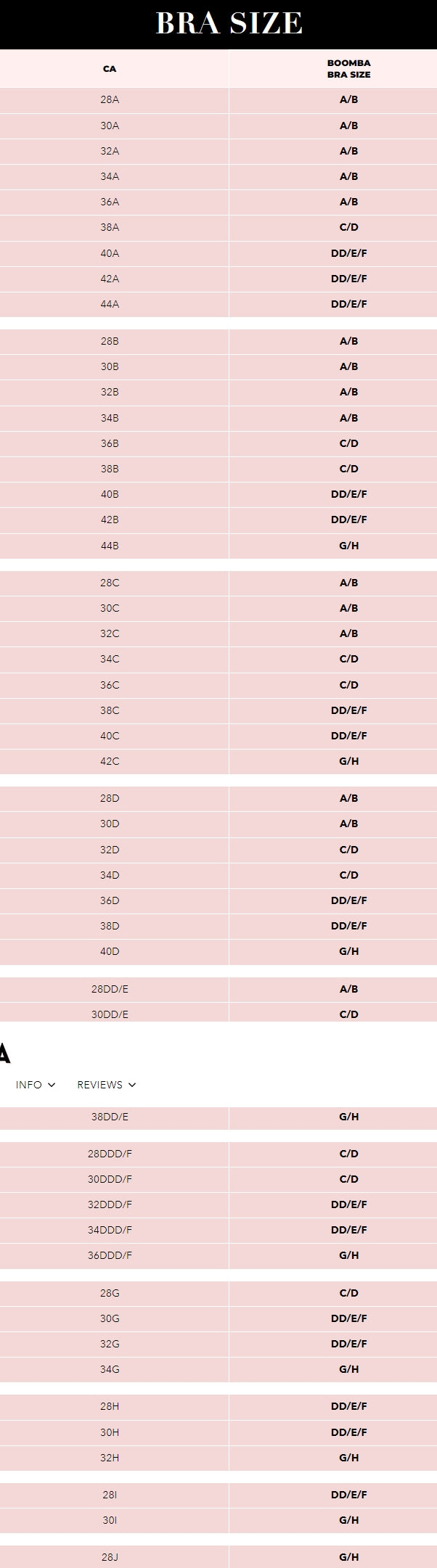Click the partial black logo letter above INFO
Image resolution: width=437 pixels, height=1568 pixels.
pos(4,1053)
